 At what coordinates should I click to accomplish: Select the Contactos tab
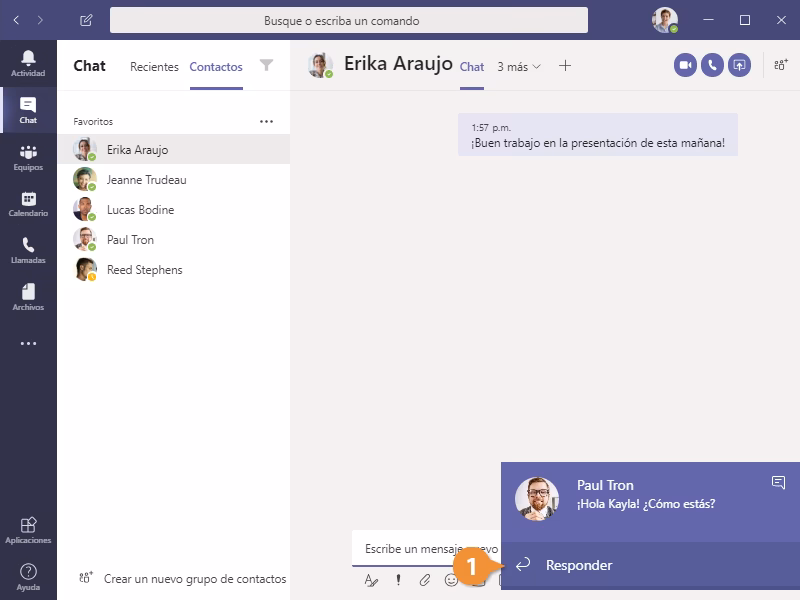coord(216,67)
